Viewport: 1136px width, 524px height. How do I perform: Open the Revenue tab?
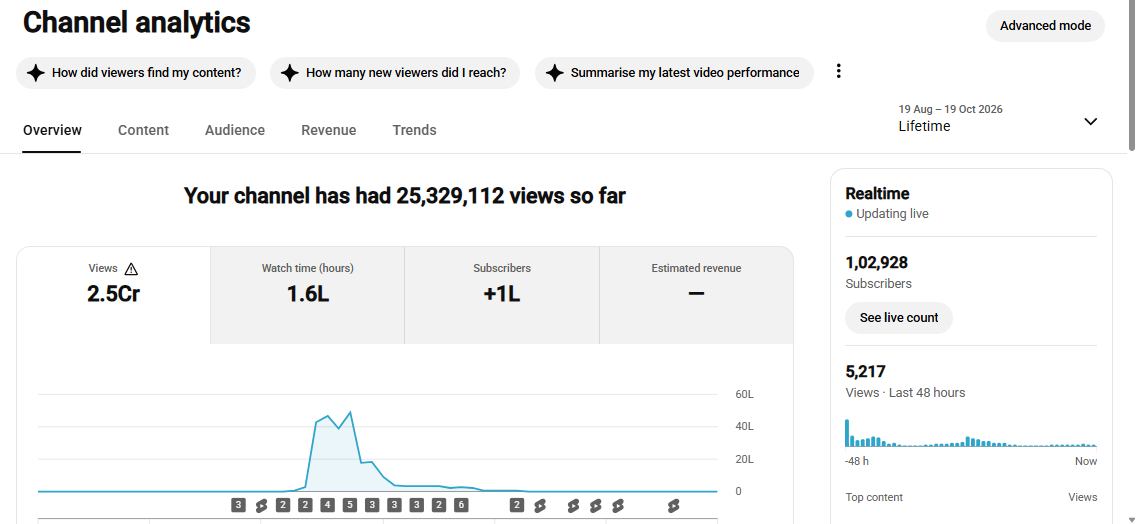329,130
